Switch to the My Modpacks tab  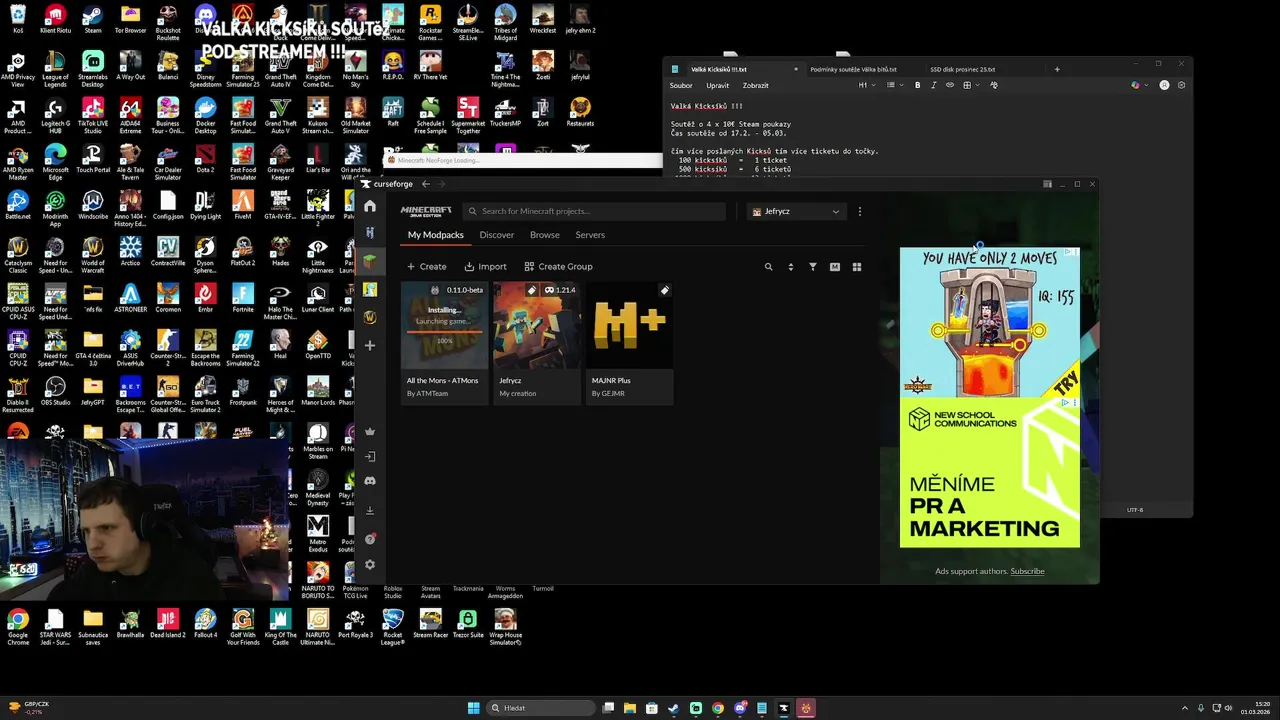(435, 235)
